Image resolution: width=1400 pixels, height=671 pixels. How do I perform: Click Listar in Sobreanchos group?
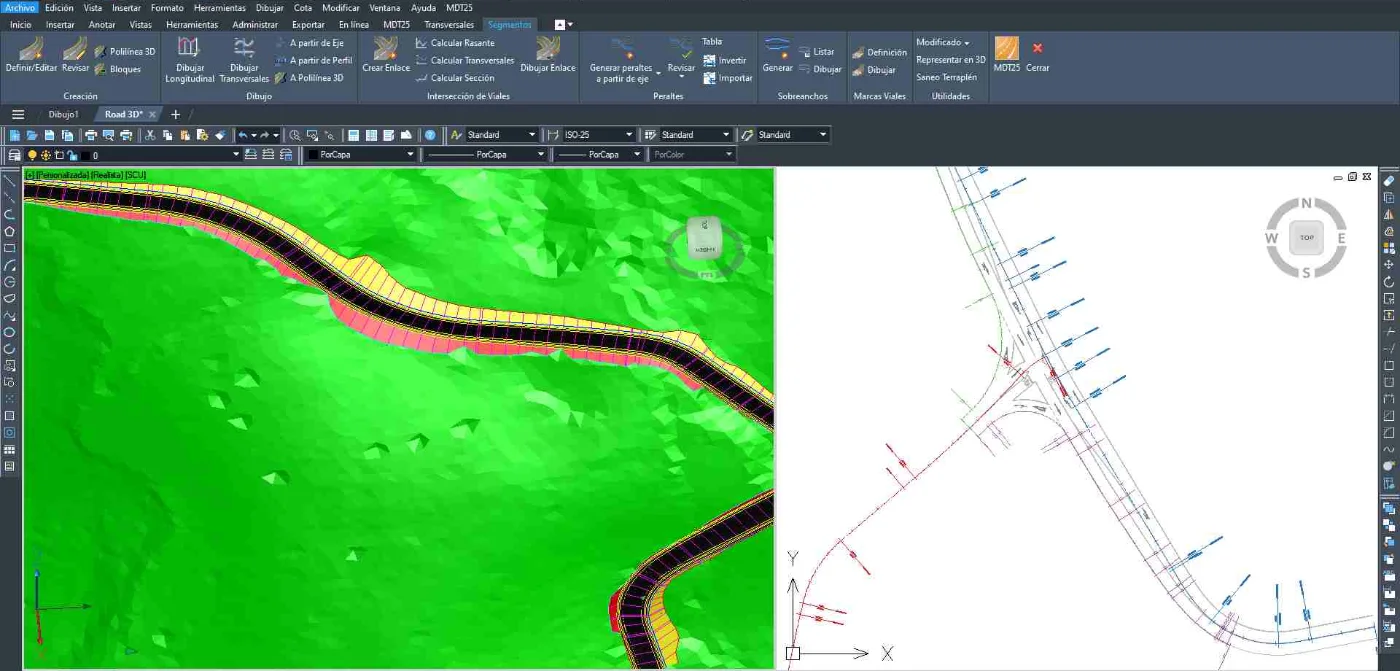[x=816, y=52]
